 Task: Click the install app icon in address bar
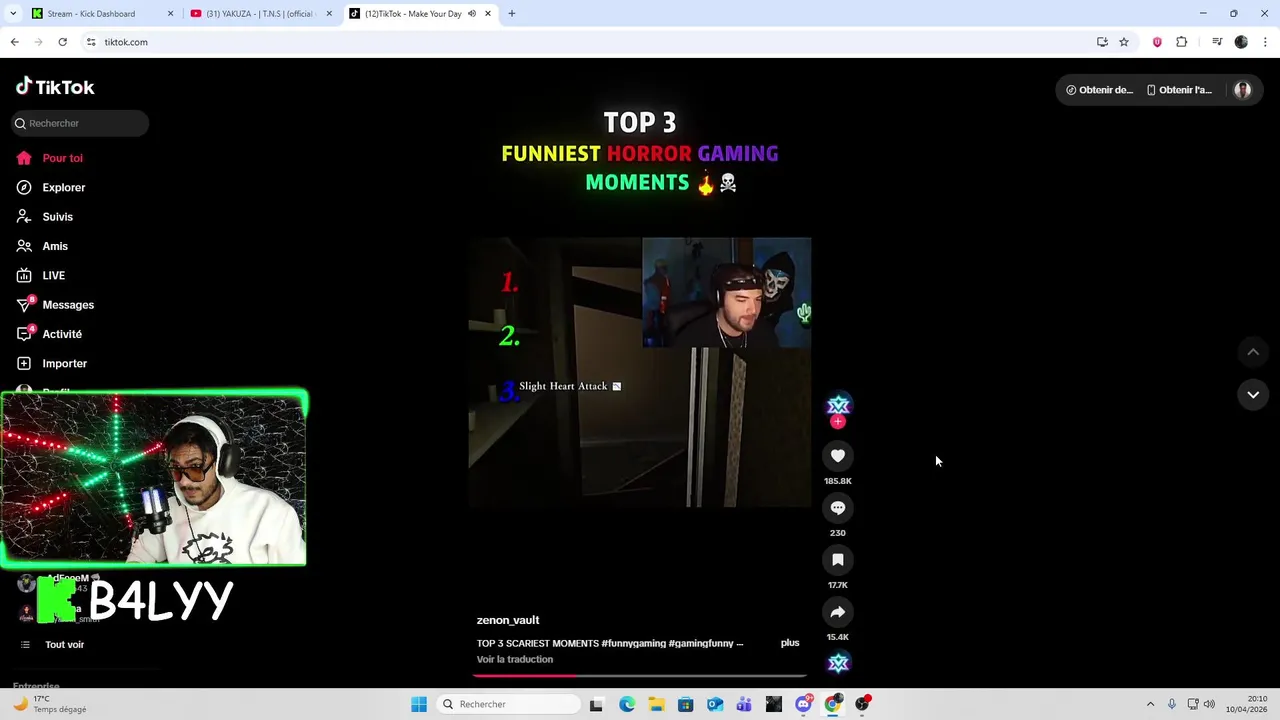click(1102, 42)
